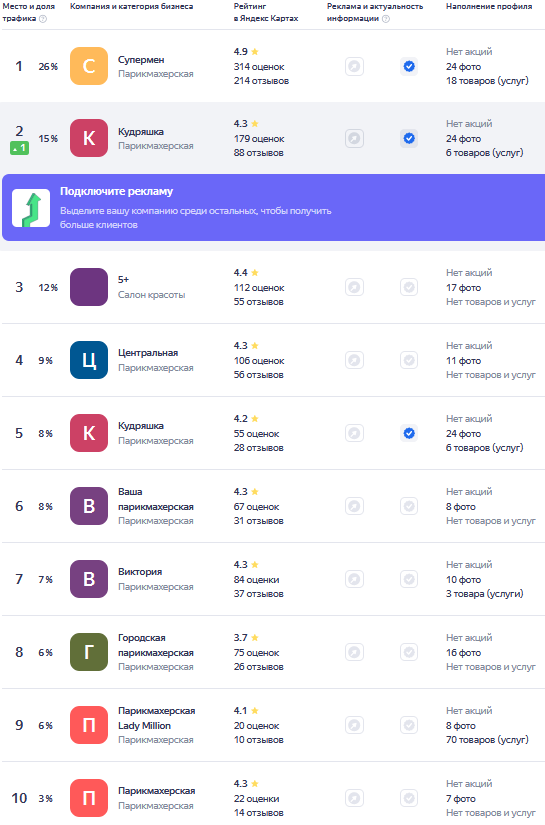The width and height of the screenshot is (545, 825).
Task: Click the advertising icon in Кудряшка 15% row
Action: pyautogui.click(x=355, y=138)
